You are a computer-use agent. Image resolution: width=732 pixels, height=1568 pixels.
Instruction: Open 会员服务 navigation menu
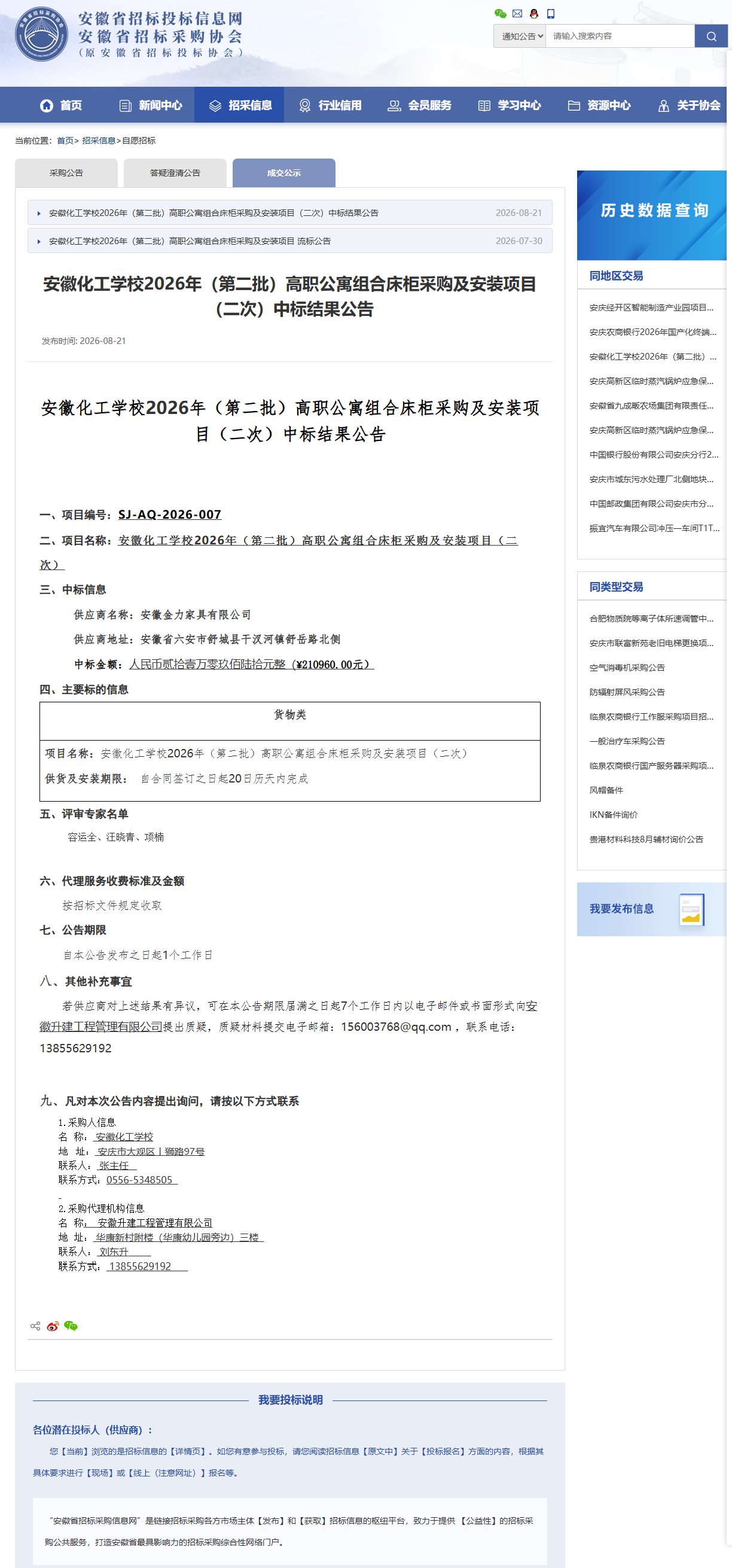coord(419,105)
